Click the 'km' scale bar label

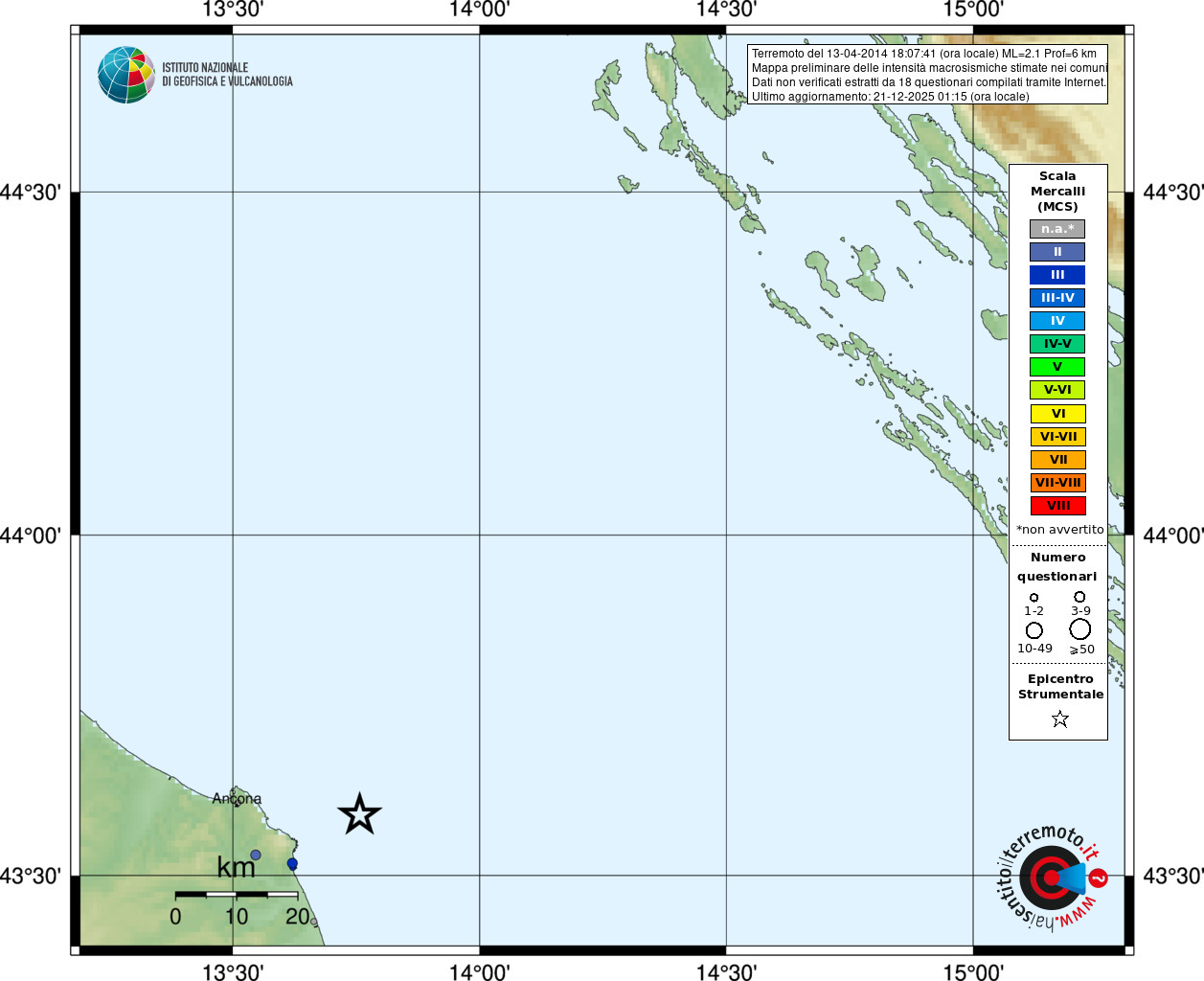pos(236,867)
